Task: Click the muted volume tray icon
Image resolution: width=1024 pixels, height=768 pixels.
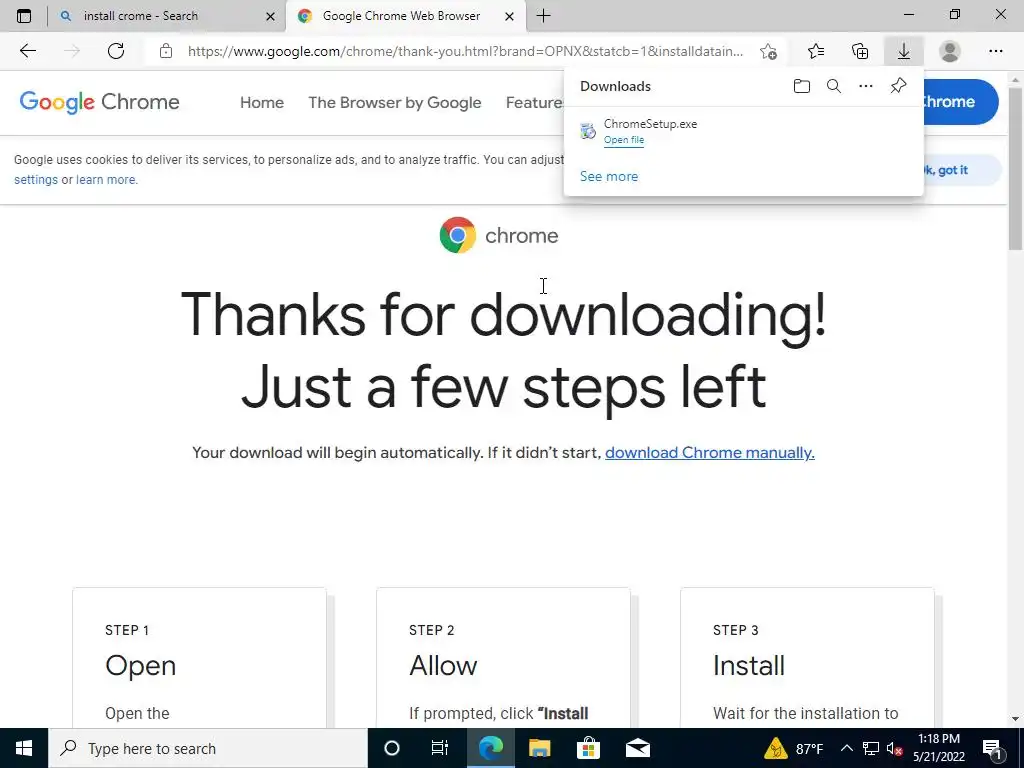Action: (x=895, y=749)
